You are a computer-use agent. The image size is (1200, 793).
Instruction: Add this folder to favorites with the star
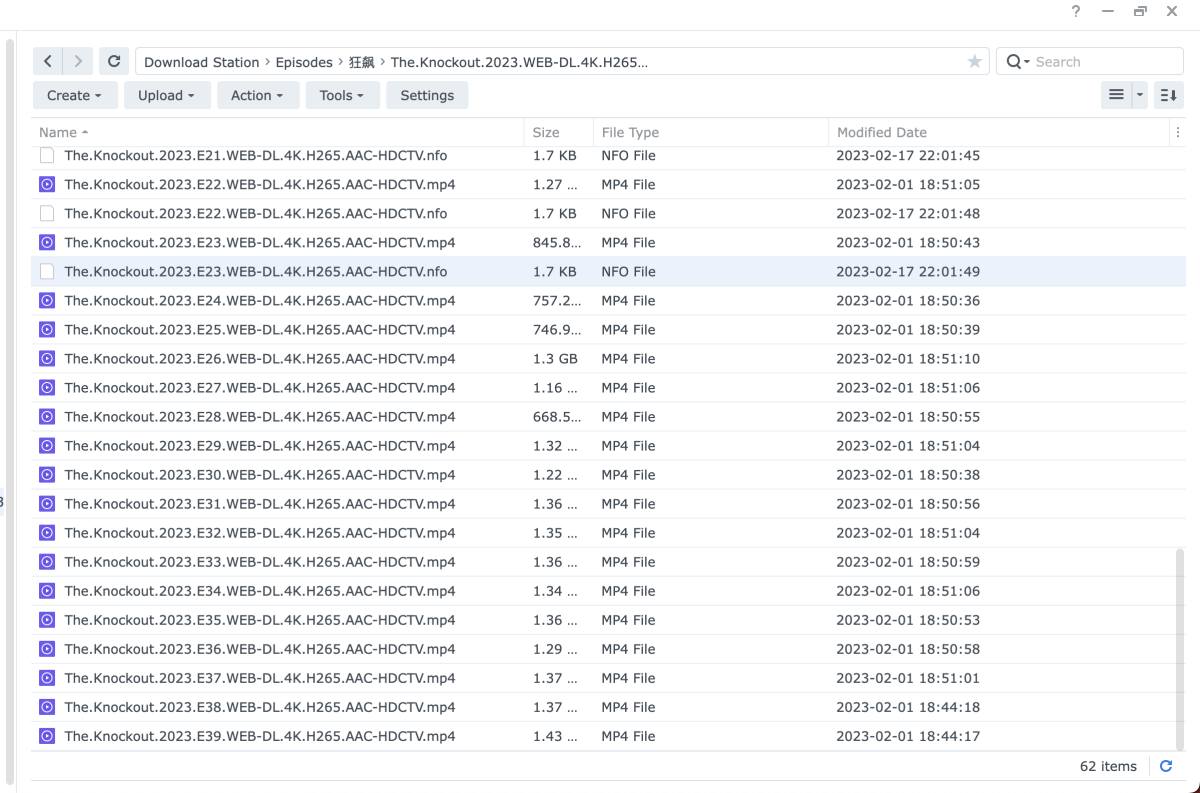pyautogui.click(x=974, y=62)
